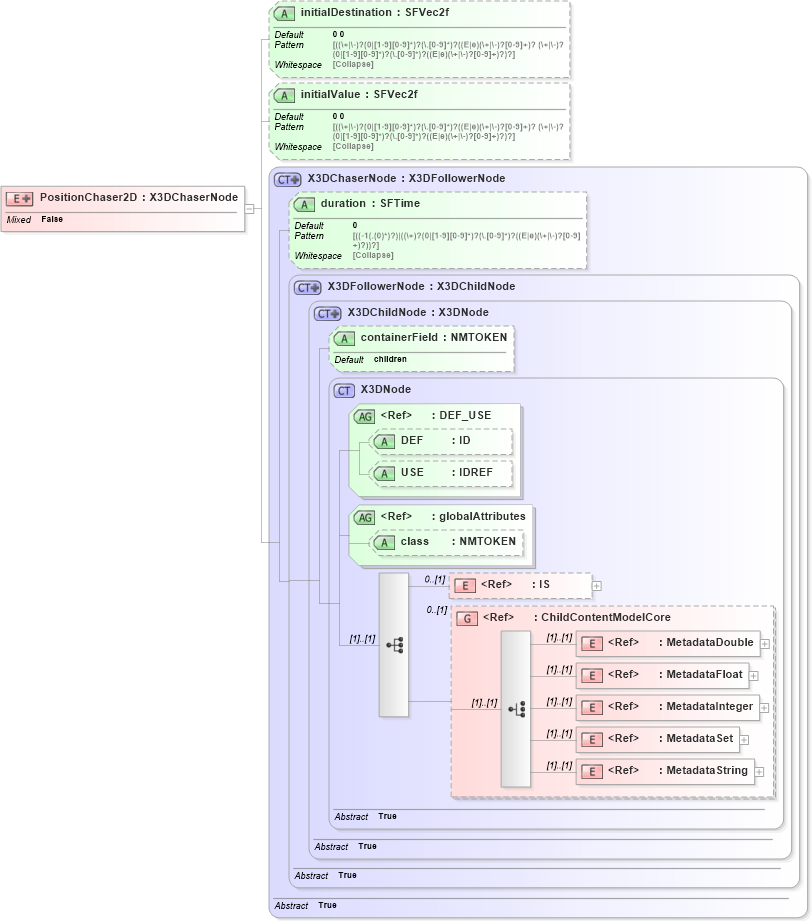812x921 pixels.
Task: Select the 0..[1] cardinality beside IS
Action: tap(435, 580)
